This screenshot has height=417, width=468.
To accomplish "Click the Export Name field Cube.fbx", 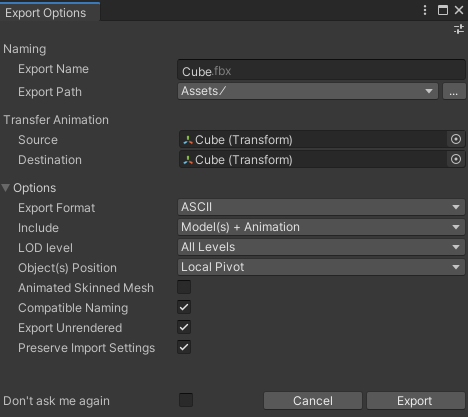I will pos(321,70).
